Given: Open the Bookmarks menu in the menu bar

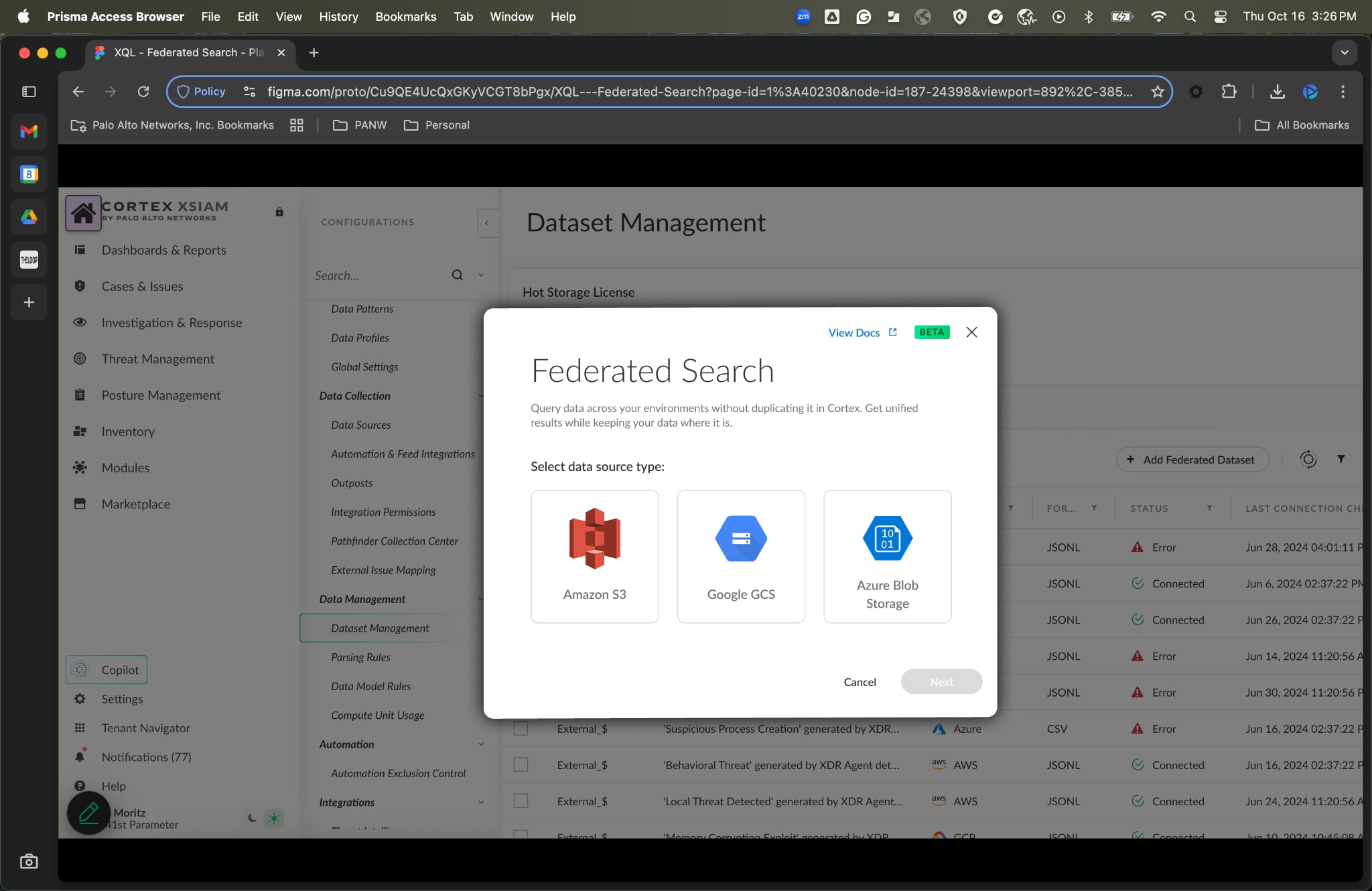Looking at the screenshot, I should [406, 16].
